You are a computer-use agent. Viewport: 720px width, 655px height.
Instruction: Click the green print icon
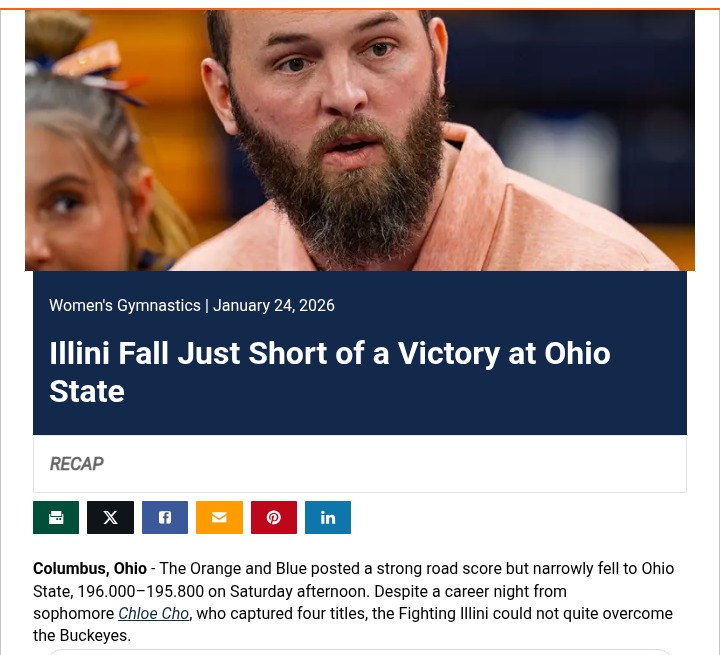coord(56,517)
